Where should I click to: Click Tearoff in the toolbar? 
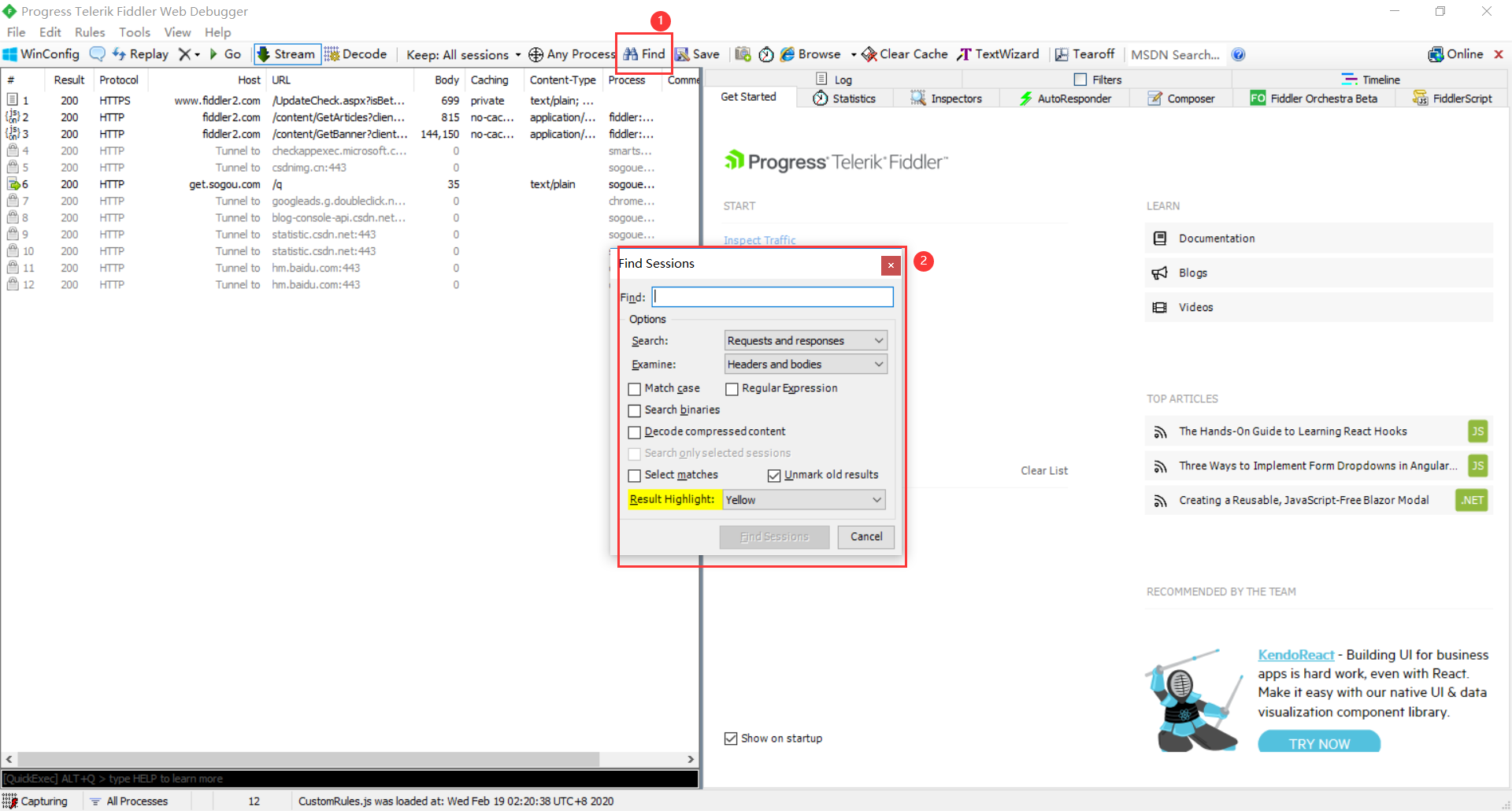pyautogui.click(x=1085, y=54)
